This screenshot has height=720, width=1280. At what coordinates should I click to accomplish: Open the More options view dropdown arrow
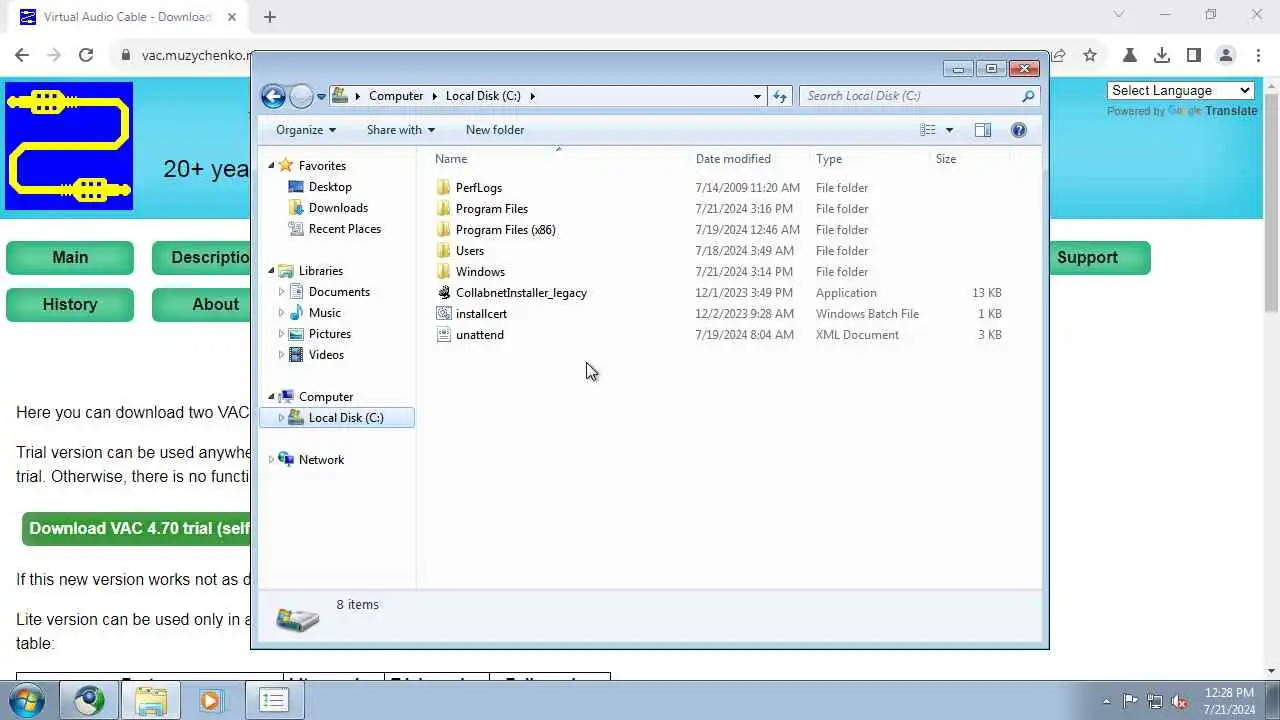coord(949,130)
